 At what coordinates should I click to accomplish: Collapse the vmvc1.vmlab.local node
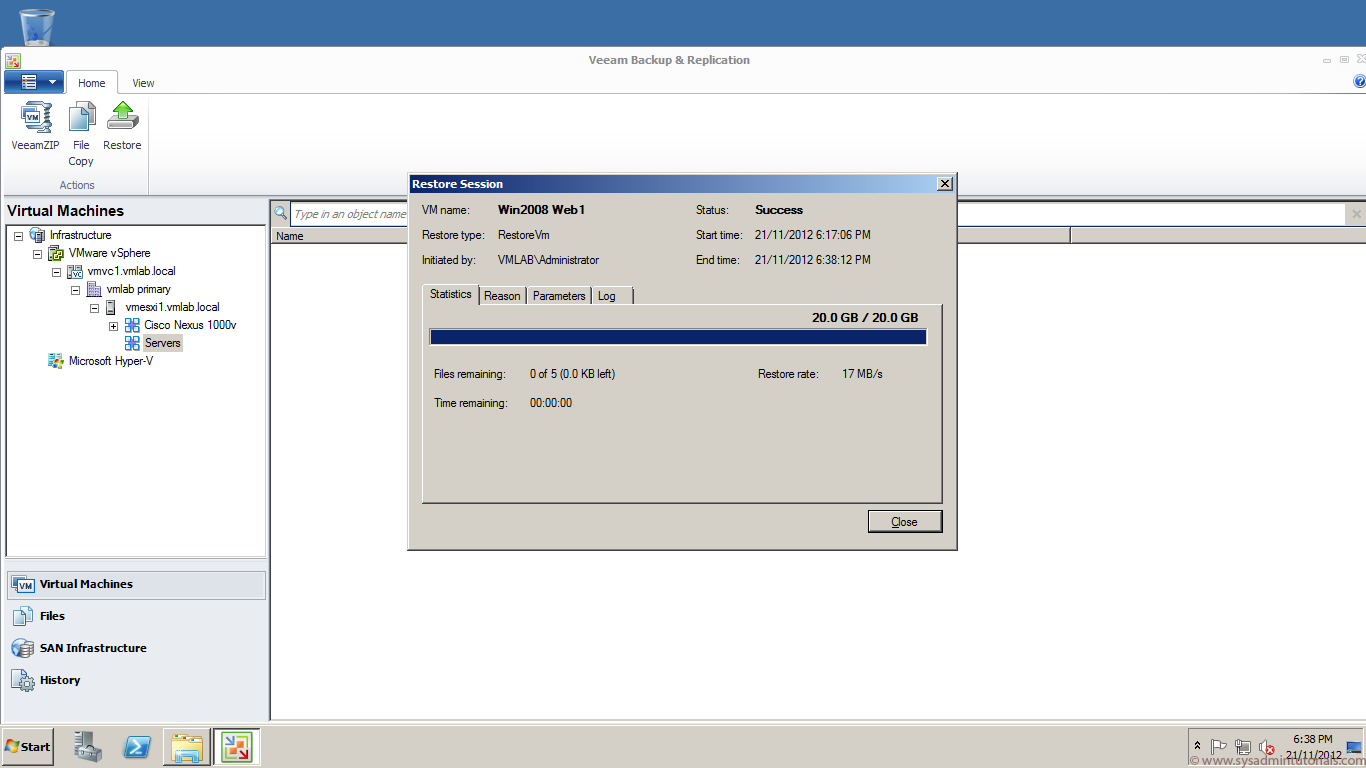[x=56, y=272]
